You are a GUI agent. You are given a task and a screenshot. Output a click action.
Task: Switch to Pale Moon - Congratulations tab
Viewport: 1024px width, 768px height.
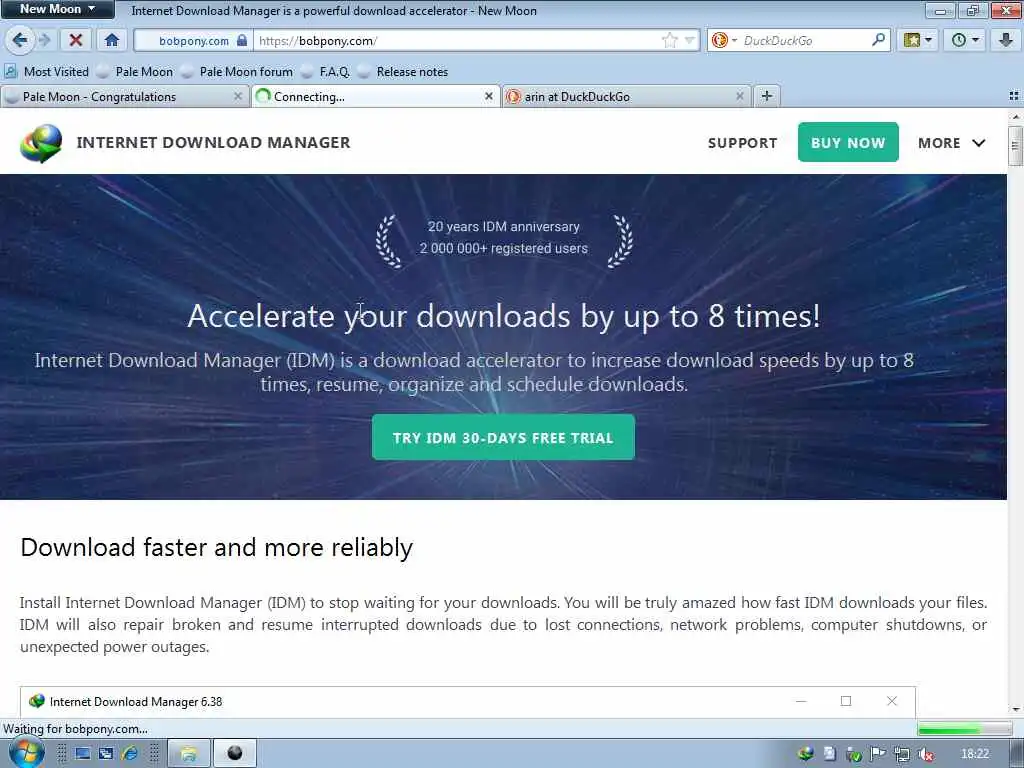point(118,97)
